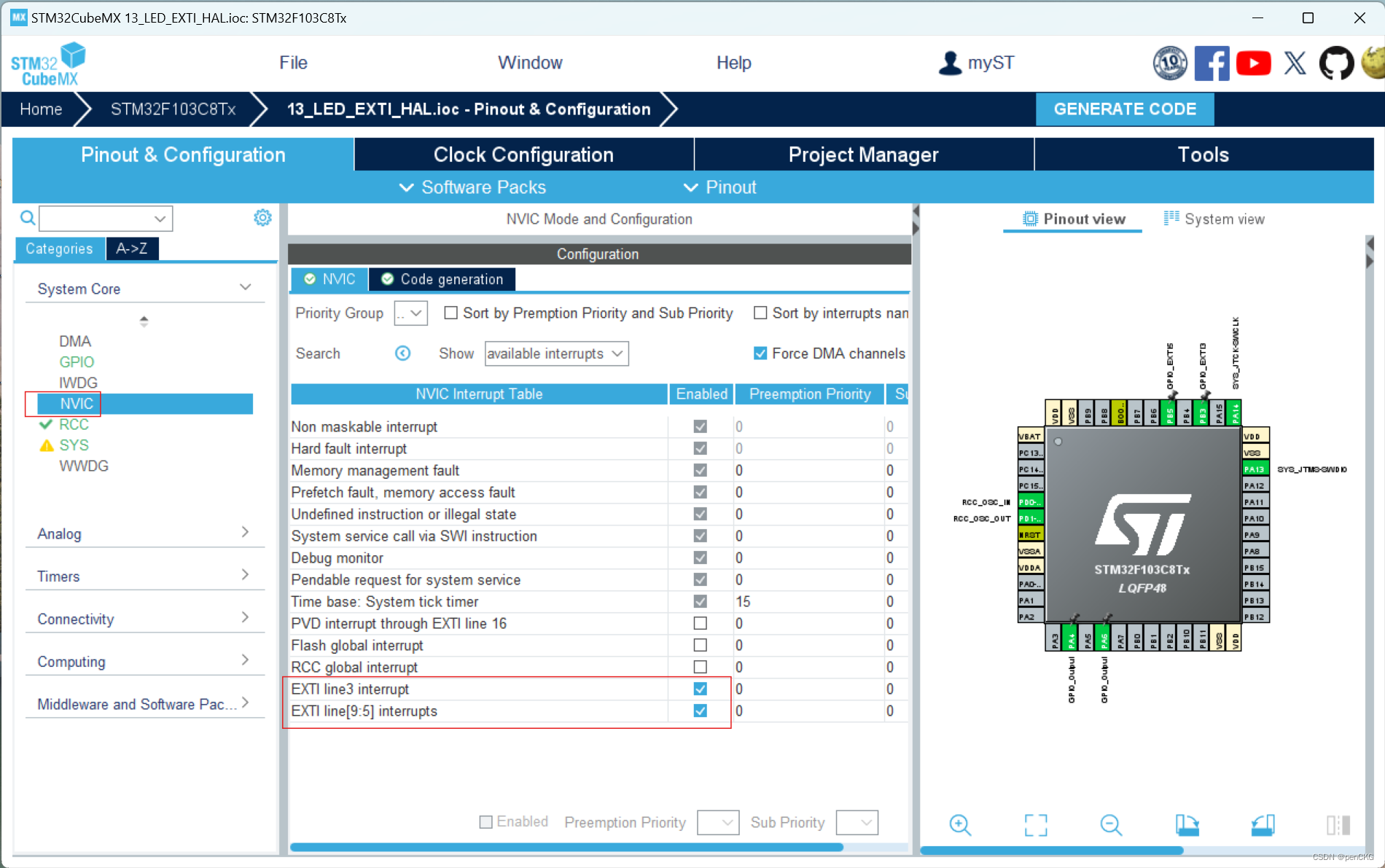This screenshot has height=868, width=1385.
Task: Collapse the configuration panel with the splitter arrow
Action: [x=916, y=211]
